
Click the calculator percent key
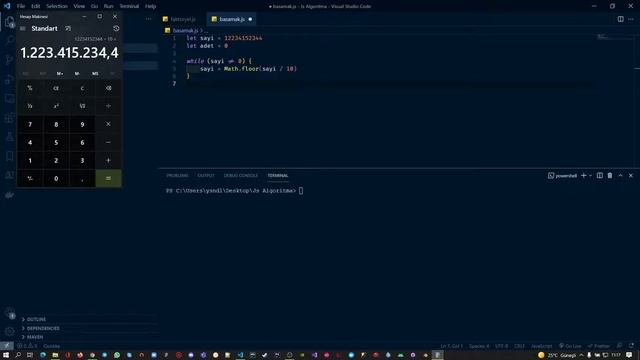point(30,88)
